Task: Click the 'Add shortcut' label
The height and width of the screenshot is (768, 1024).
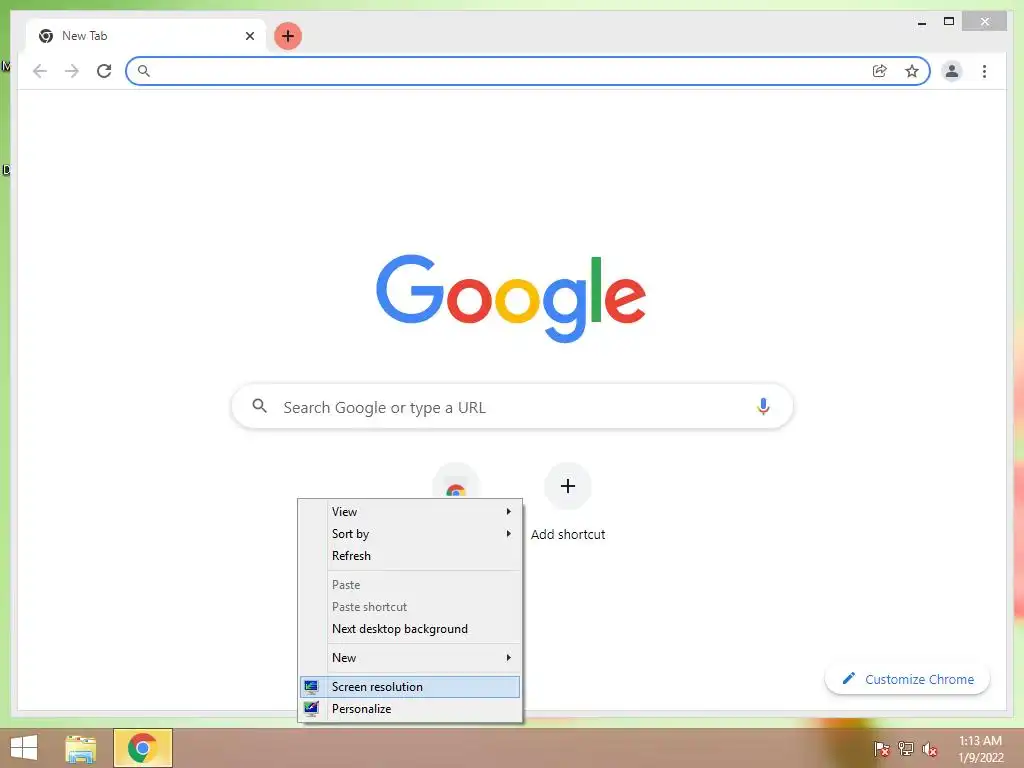Action: click(568, 534)
